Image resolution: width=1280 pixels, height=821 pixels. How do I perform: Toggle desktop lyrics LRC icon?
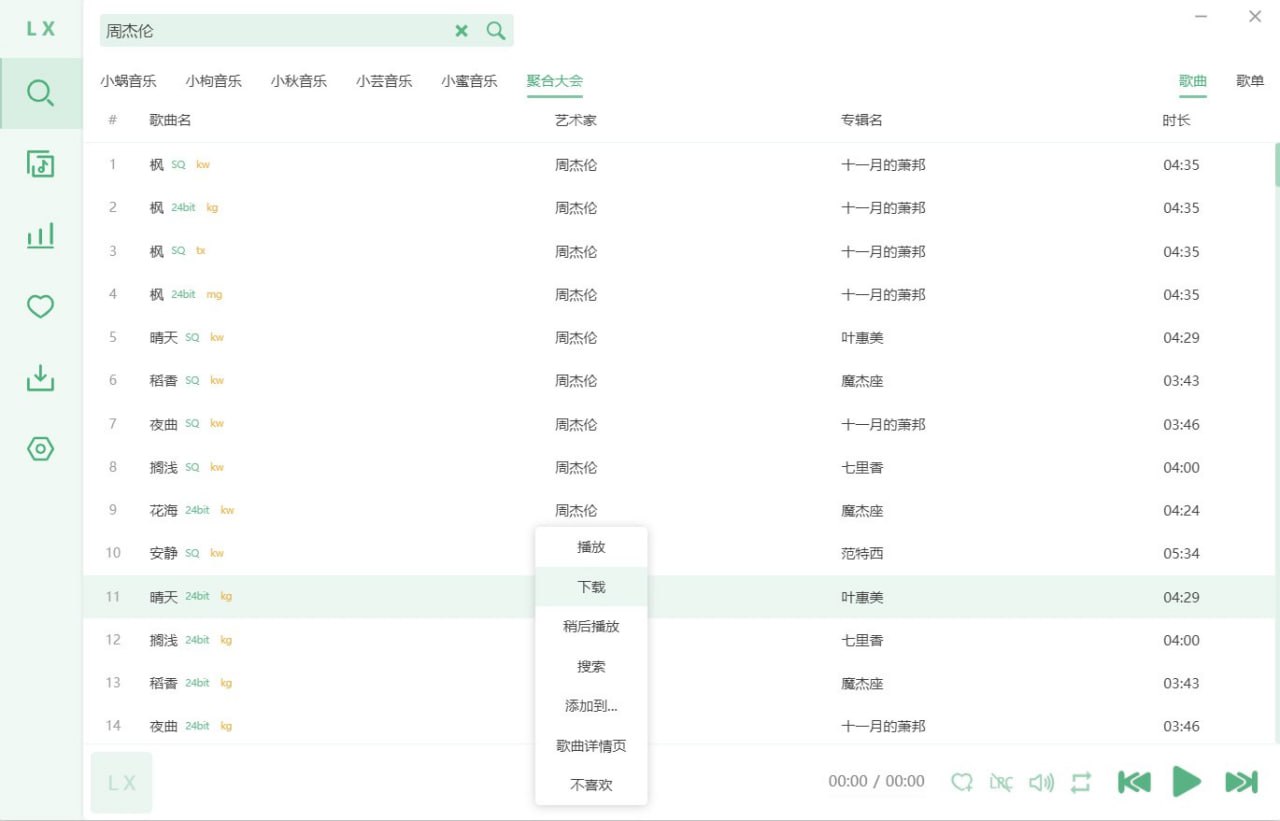[x=1001, y=782]
